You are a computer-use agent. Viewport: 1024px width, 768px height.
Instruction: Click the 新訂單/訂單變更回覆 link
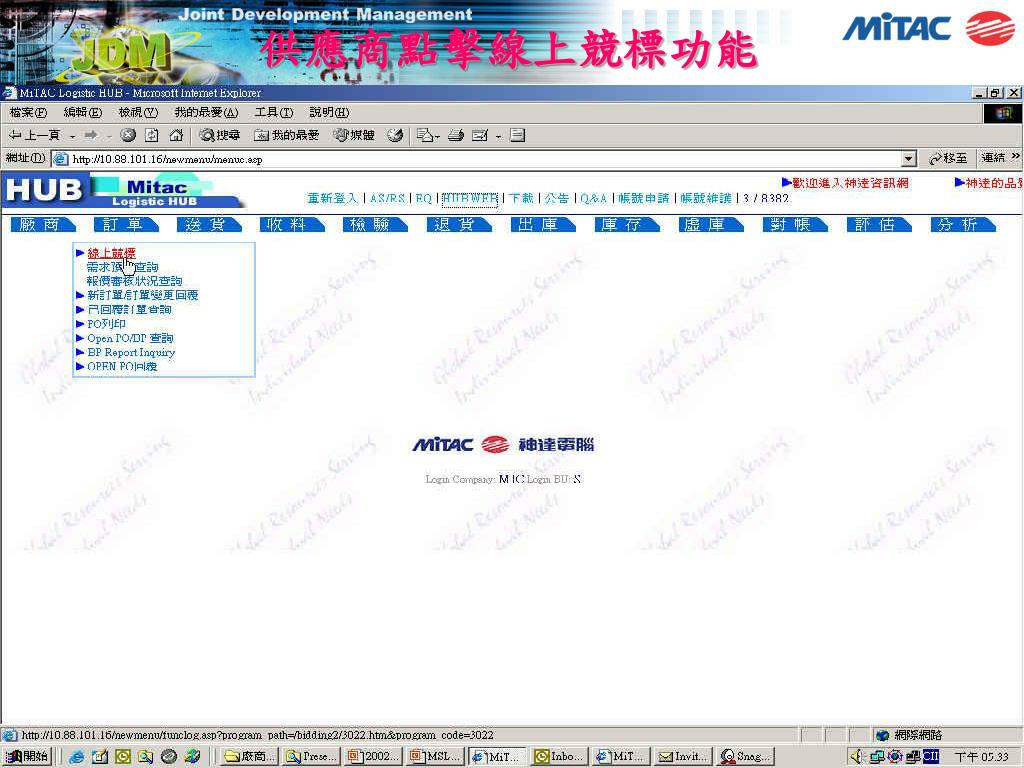coord(142,295)
